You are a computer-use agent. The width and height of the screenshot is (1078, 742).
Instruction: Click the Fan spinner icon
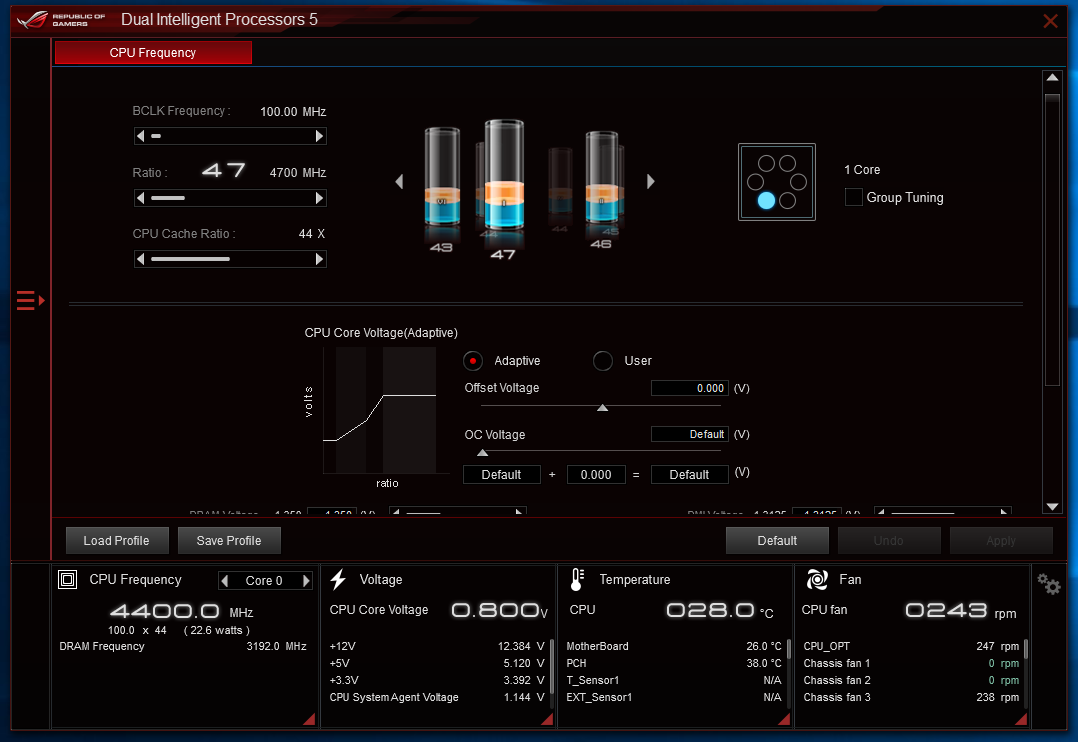(817, 580)
